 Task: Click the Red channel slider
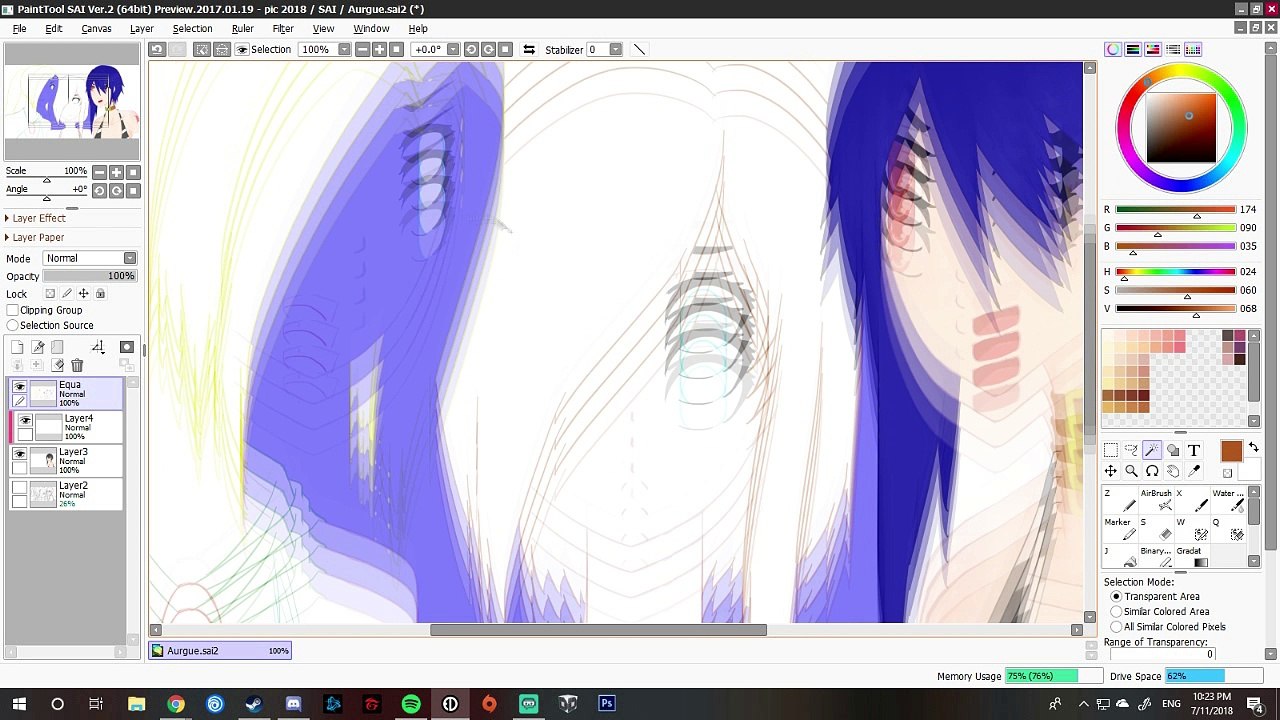(x=1176, y=210)
